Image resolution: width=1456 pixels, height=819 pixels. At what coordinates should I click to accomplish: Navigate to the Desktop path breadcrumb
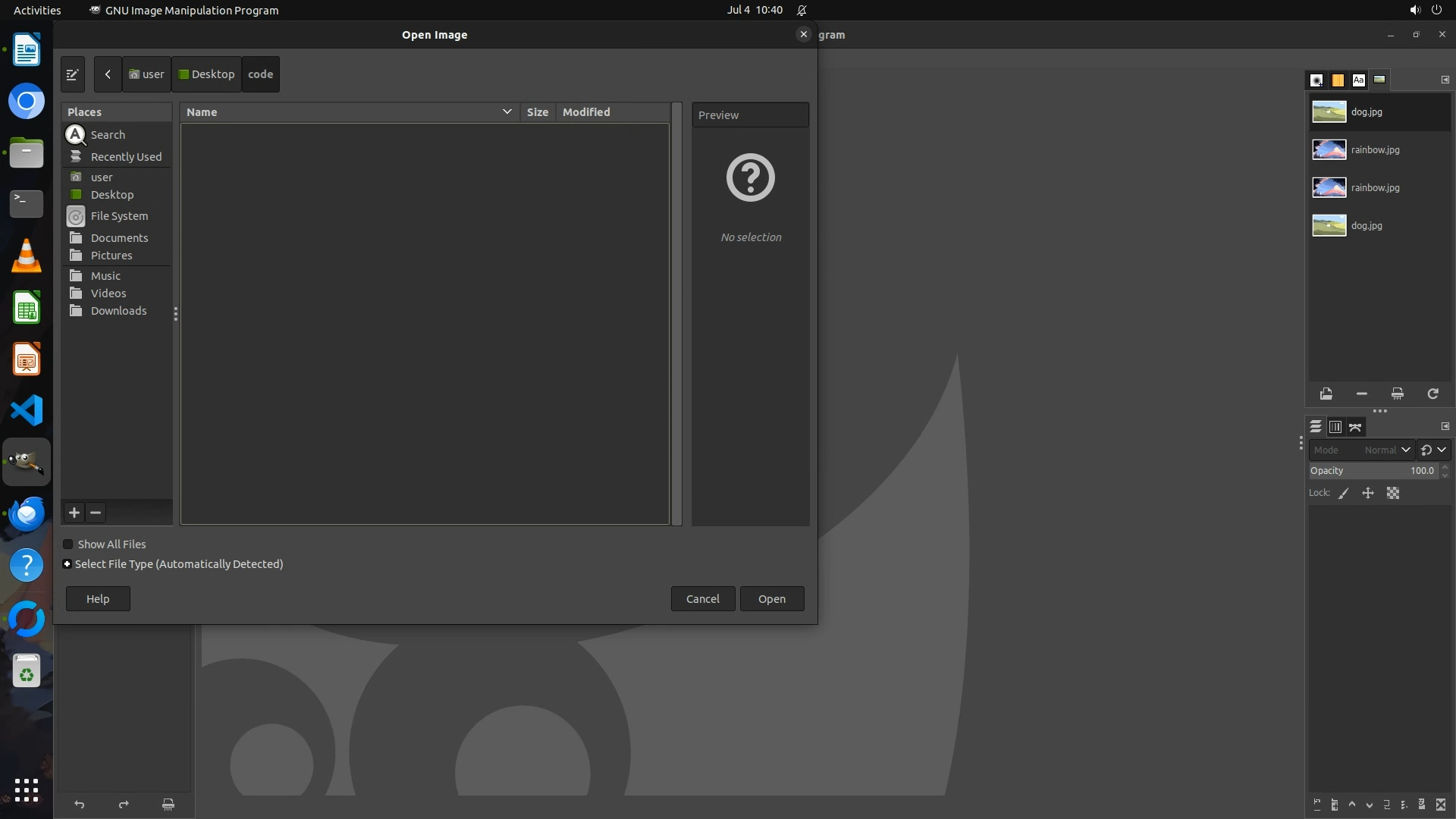(x=206, y=74)
